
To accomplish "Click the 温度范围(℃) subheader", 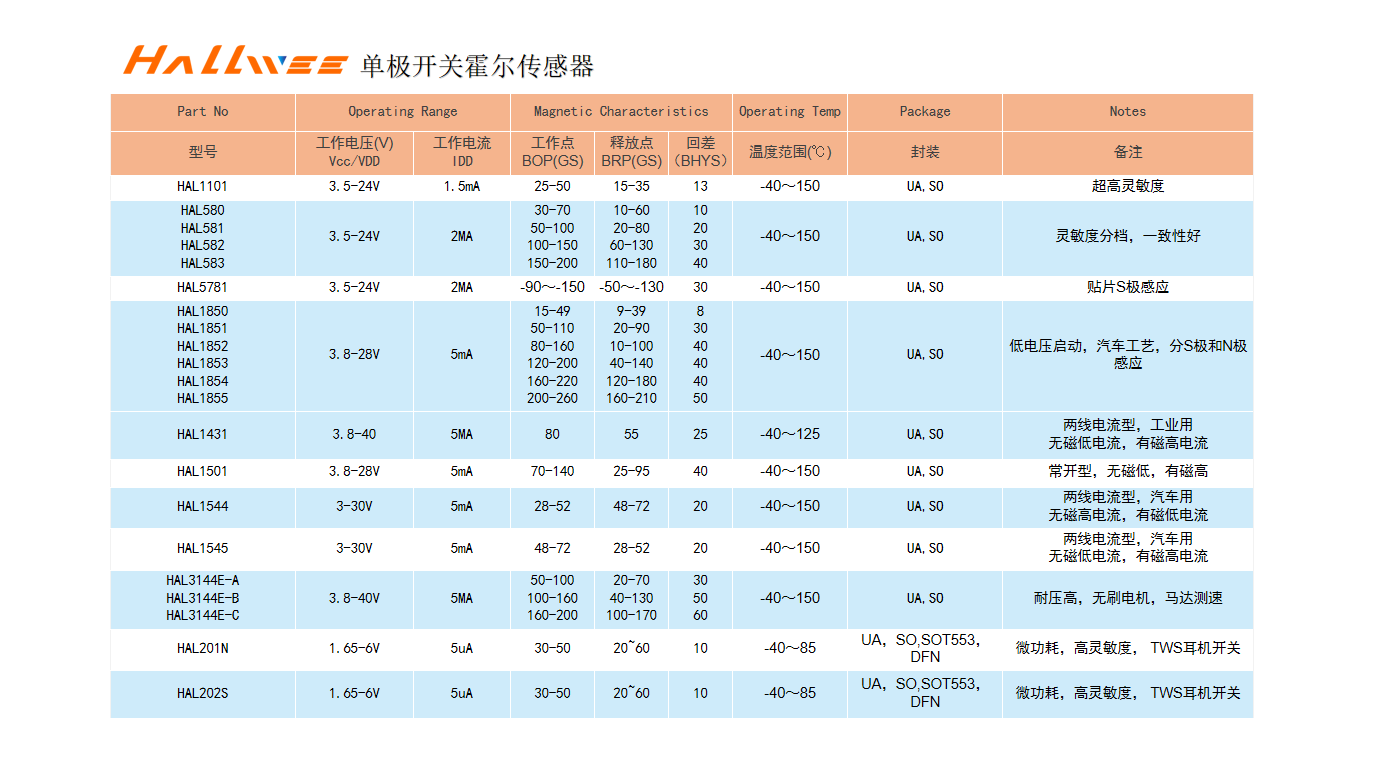I will (x=790, y=153).
